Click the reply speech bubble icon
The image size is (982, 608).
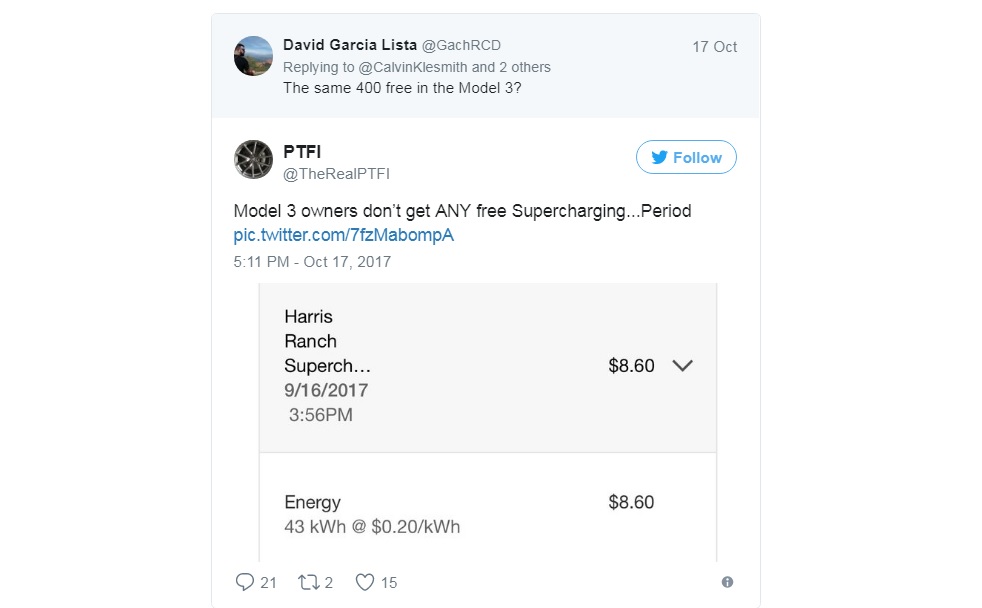pos(245,582)
